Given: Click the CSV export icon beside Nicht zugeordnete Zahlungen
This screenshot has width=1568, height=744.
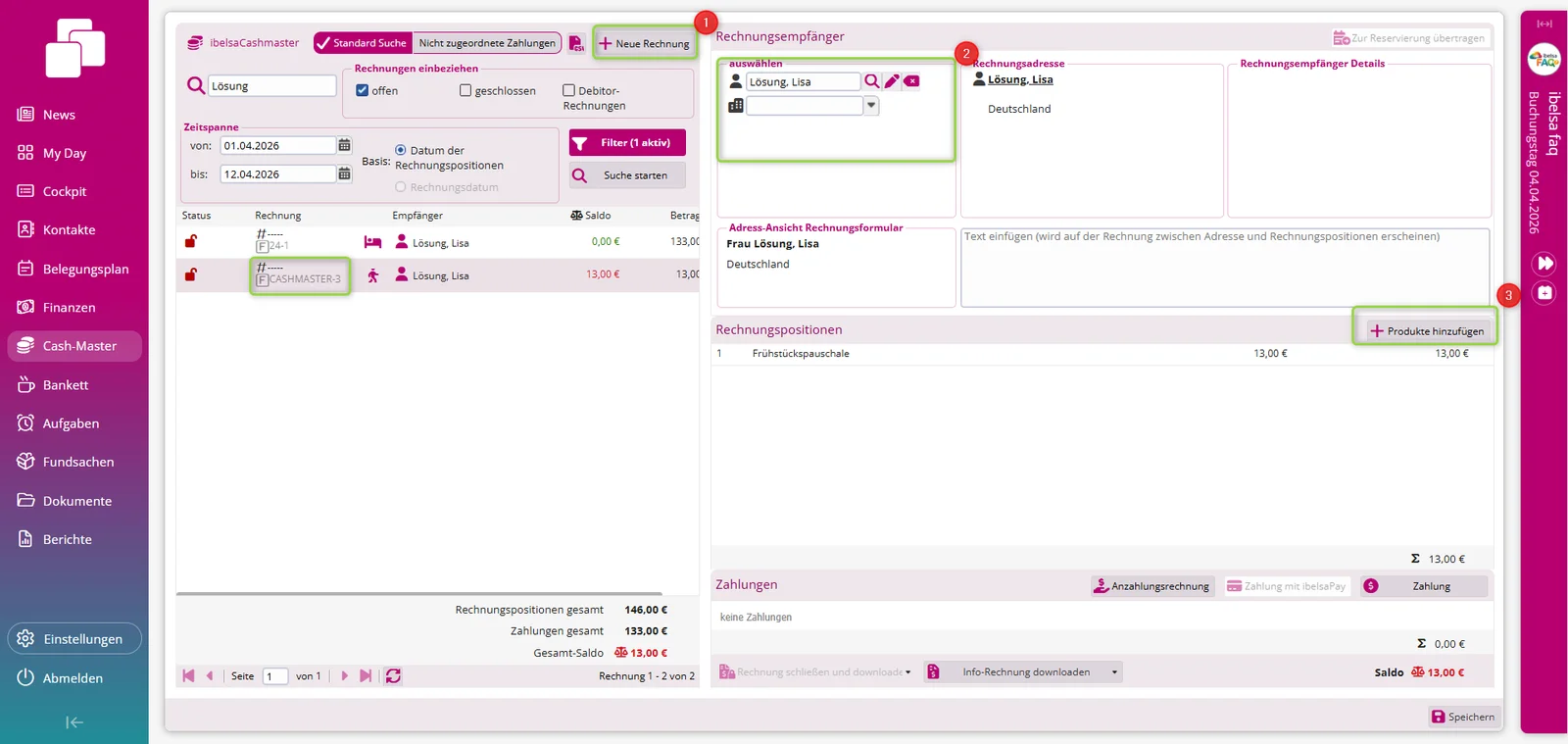Looking at the screenshot, I should pos(576,43).
